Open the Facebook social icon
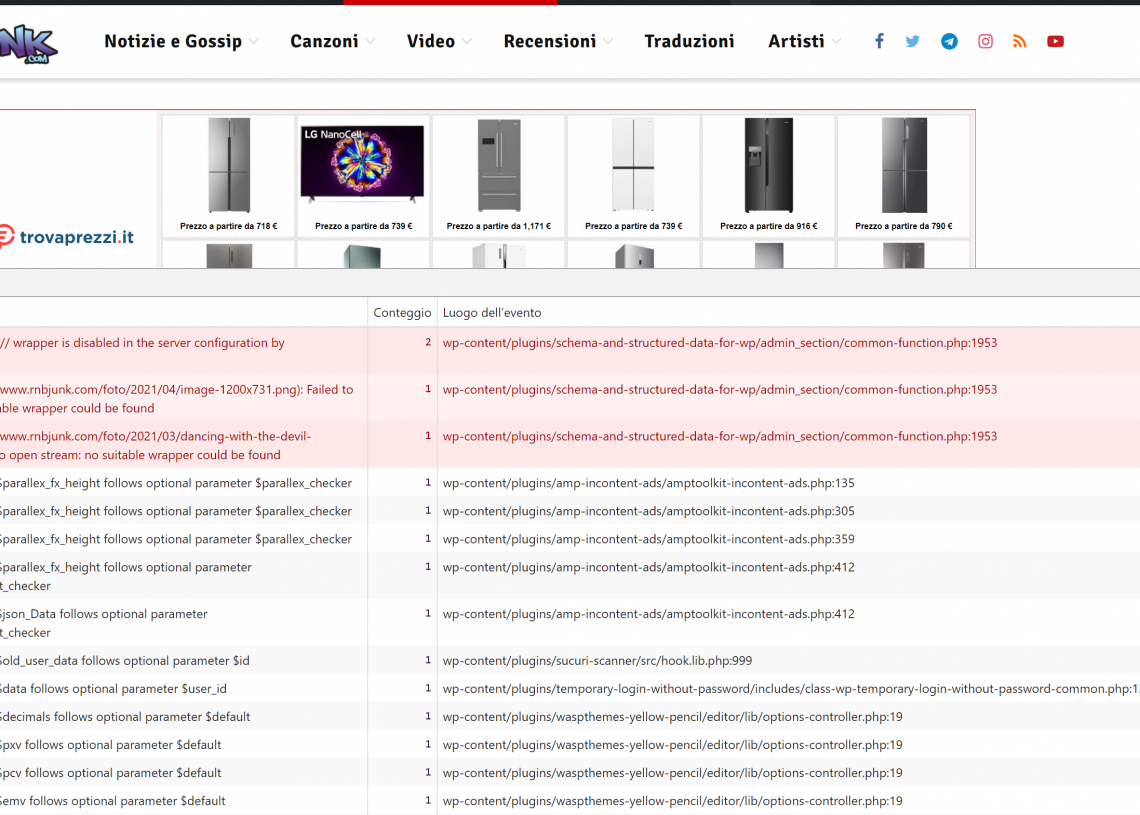The width and height of the screenshot is (1140, 815). coord(879,41)
